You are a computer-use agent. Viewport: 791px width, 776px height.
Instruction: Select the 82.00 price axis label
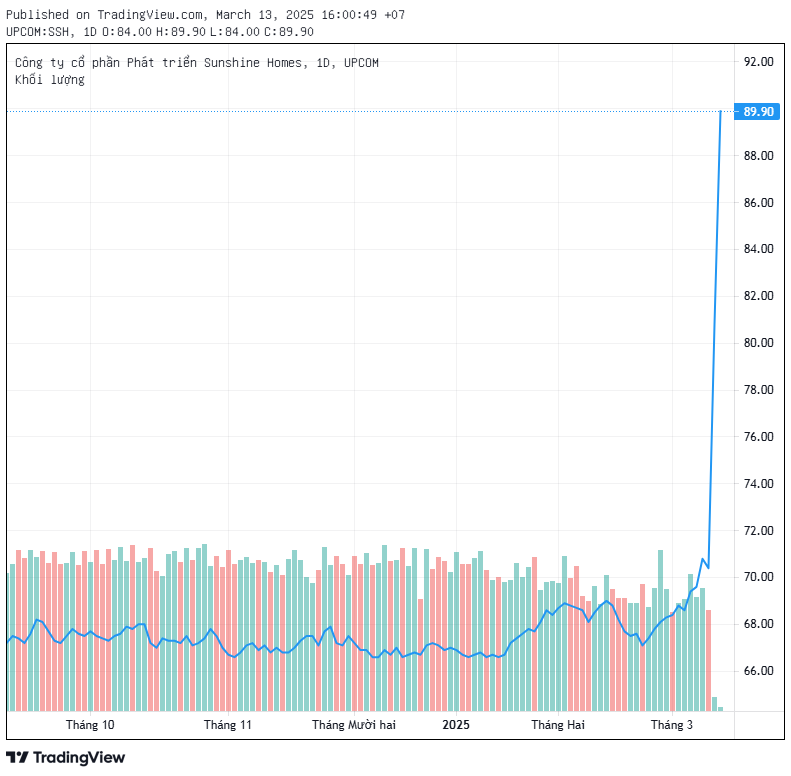(x=759, y=296)
